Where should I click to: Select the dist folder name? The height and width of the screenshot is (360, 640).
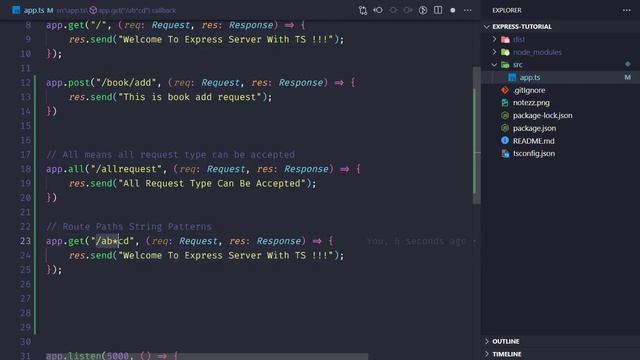click(x=519, y=40)
